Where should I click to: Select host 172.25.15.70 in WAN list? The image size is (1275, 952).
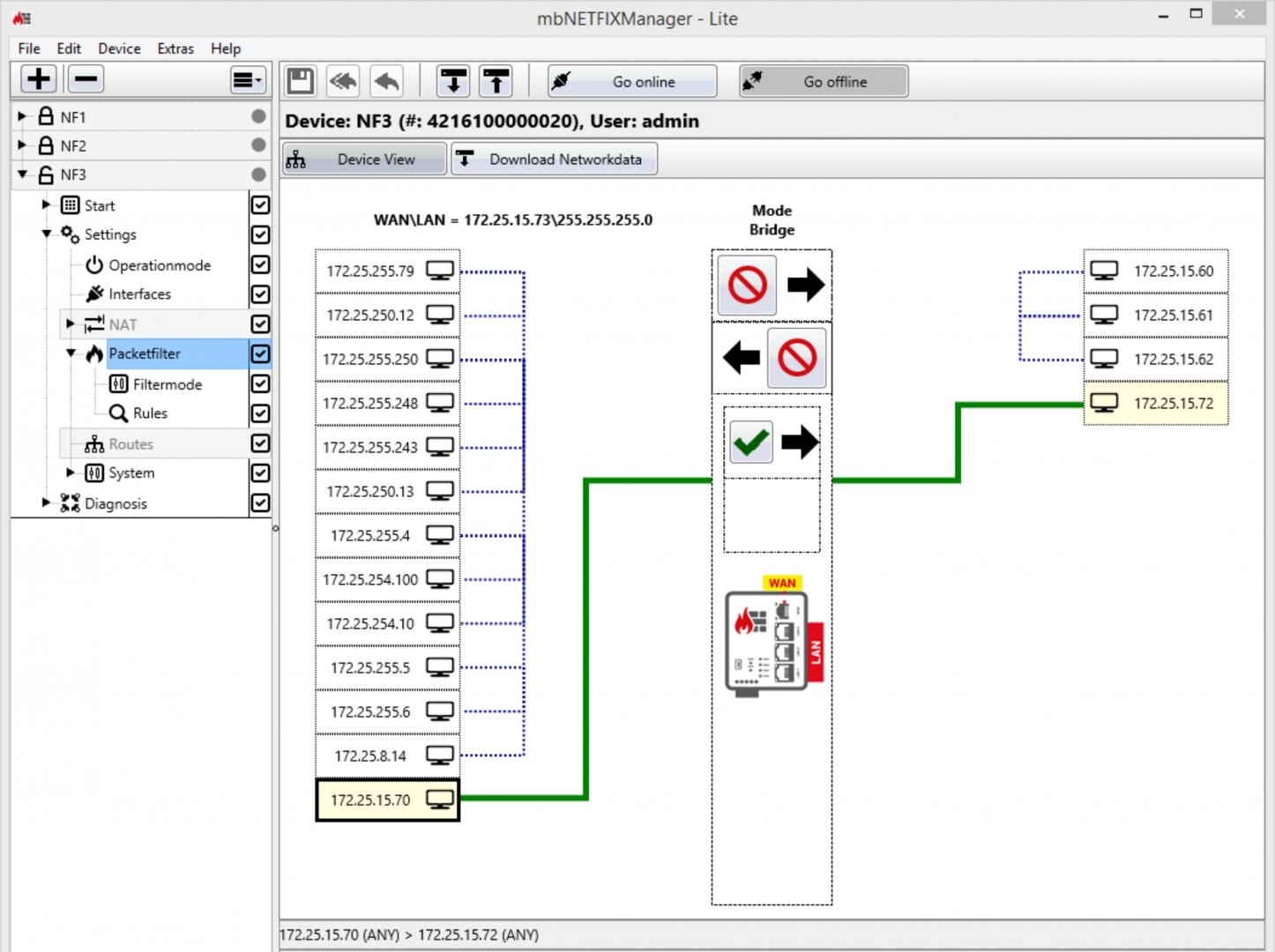tap(388, 800)
